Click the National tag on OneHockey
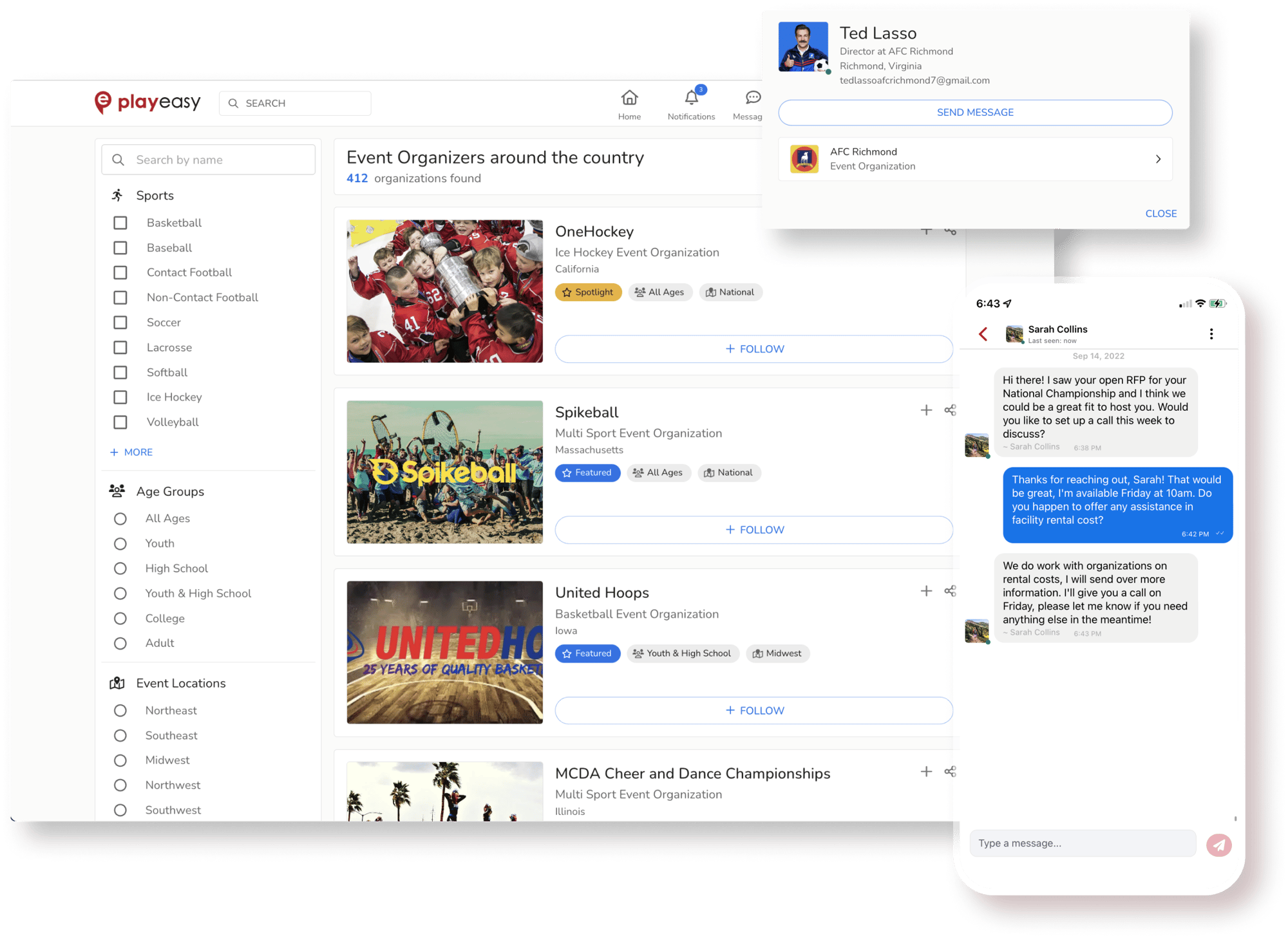 tap(730, 292)
